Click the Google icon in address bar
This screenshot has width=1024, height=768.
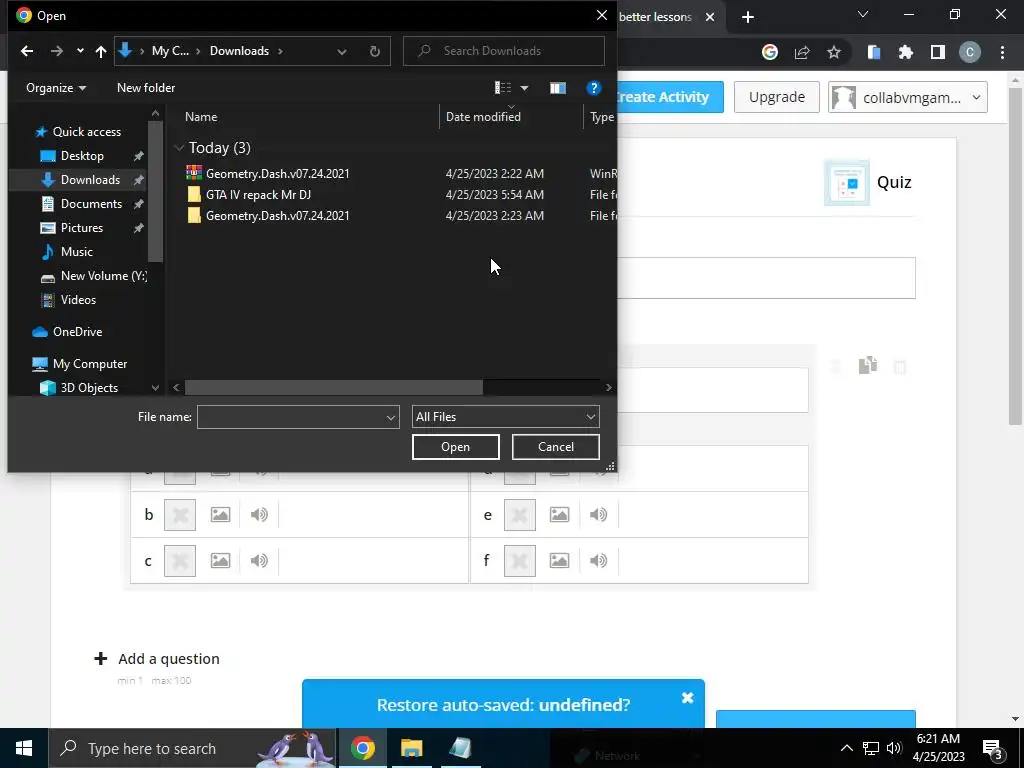(x=770, y=52)
